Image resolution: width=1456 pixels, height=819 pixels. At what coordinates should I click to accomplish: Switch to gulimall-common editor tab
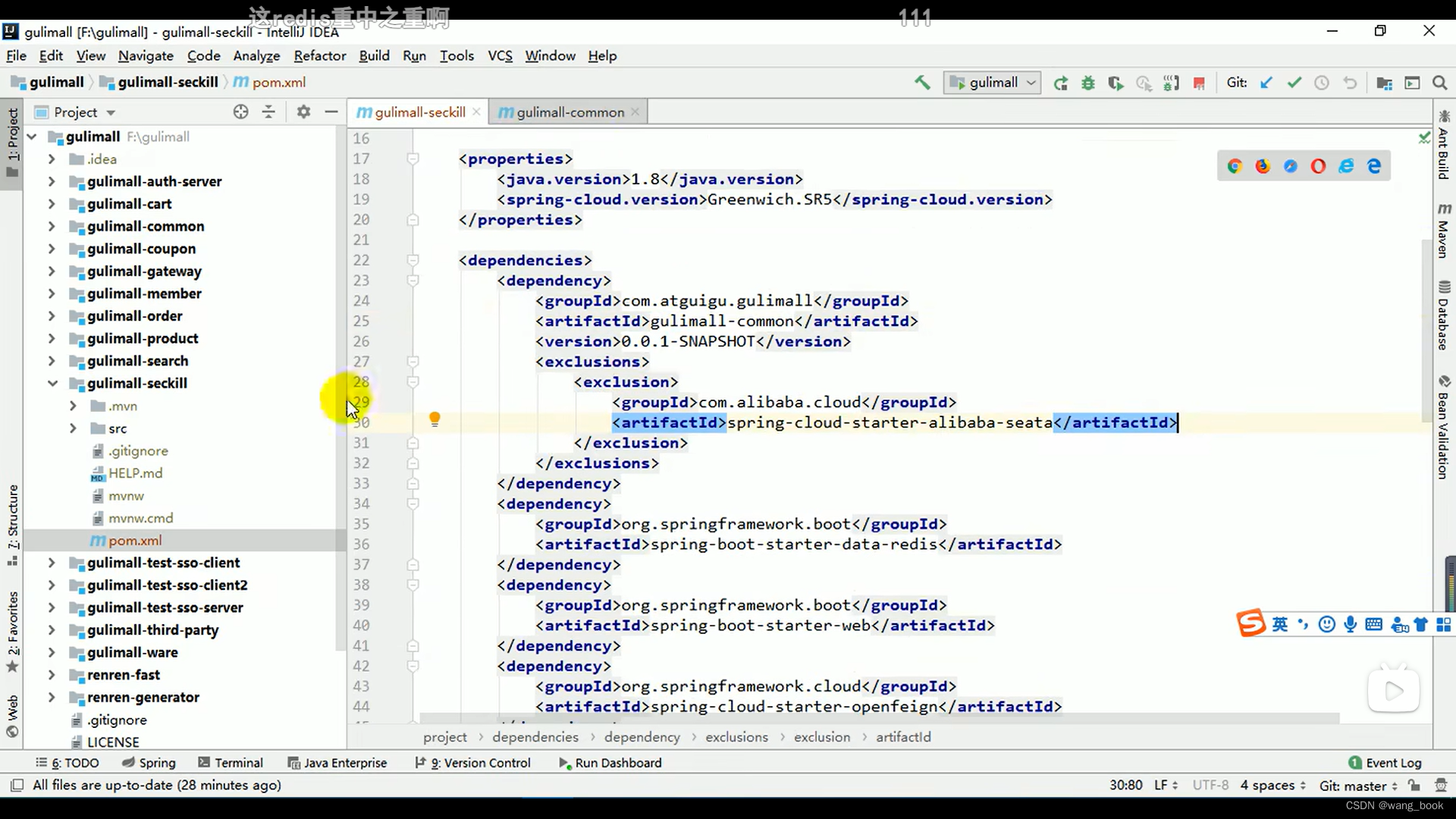tap(569, 112)
